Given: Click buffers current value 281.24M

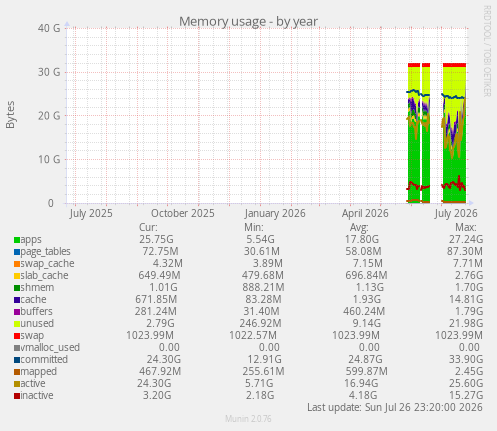Looking at the screenshot, I should [156, 312].
